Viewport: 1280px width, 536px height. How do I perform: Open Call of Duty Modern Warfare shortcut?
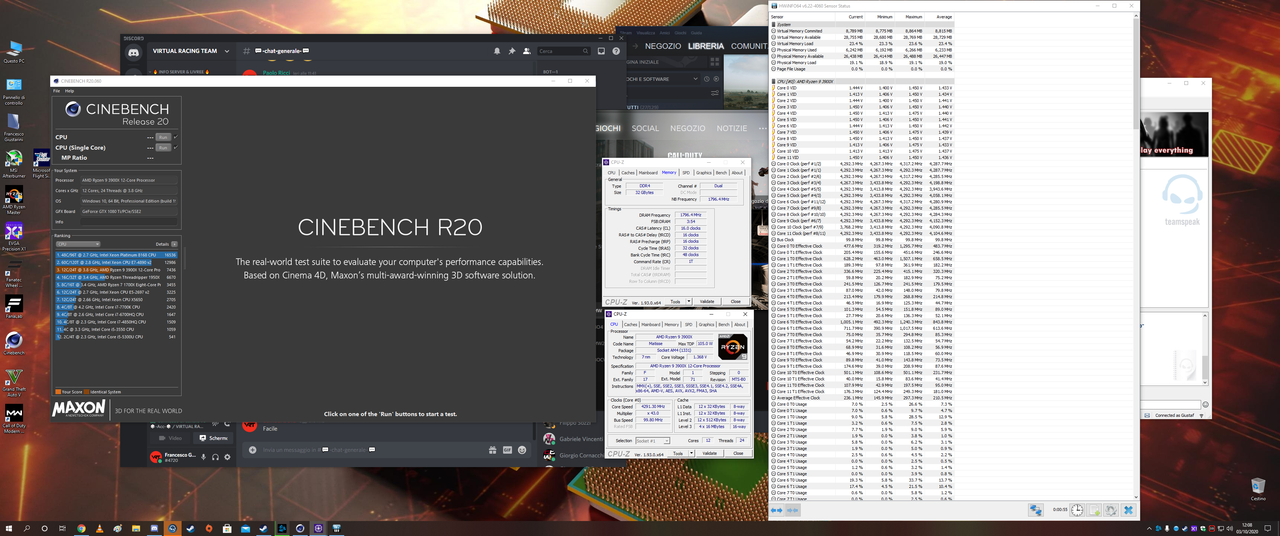(14, 417)
